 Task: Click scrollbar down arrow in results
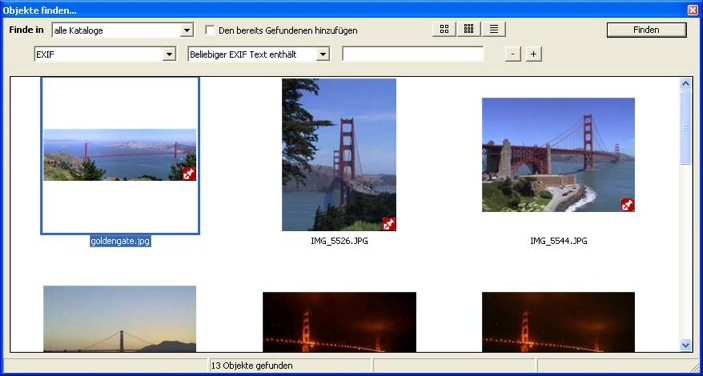pos(686,345)
